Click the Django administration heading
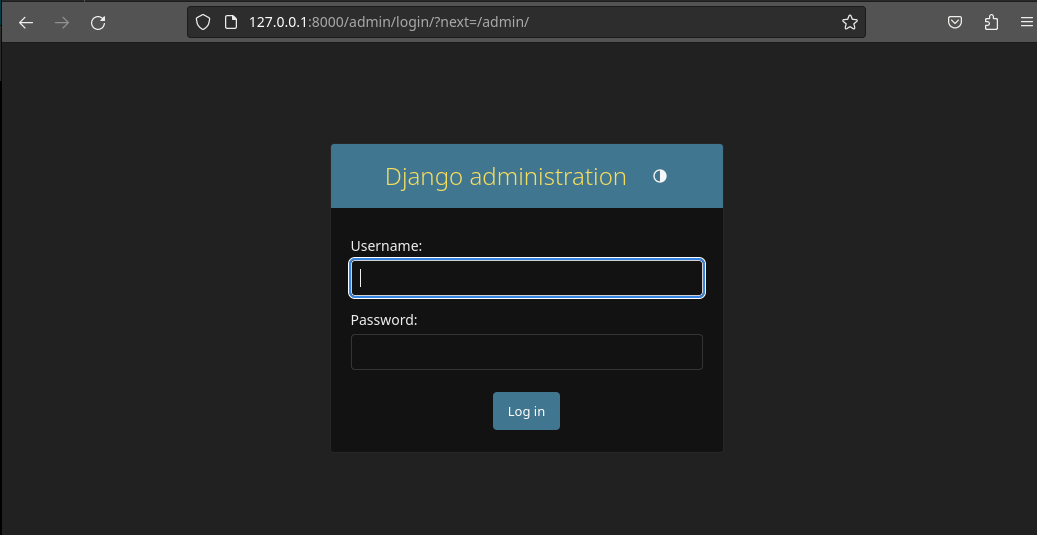This screenshot has height=535, width=1037. click(505, 177)
